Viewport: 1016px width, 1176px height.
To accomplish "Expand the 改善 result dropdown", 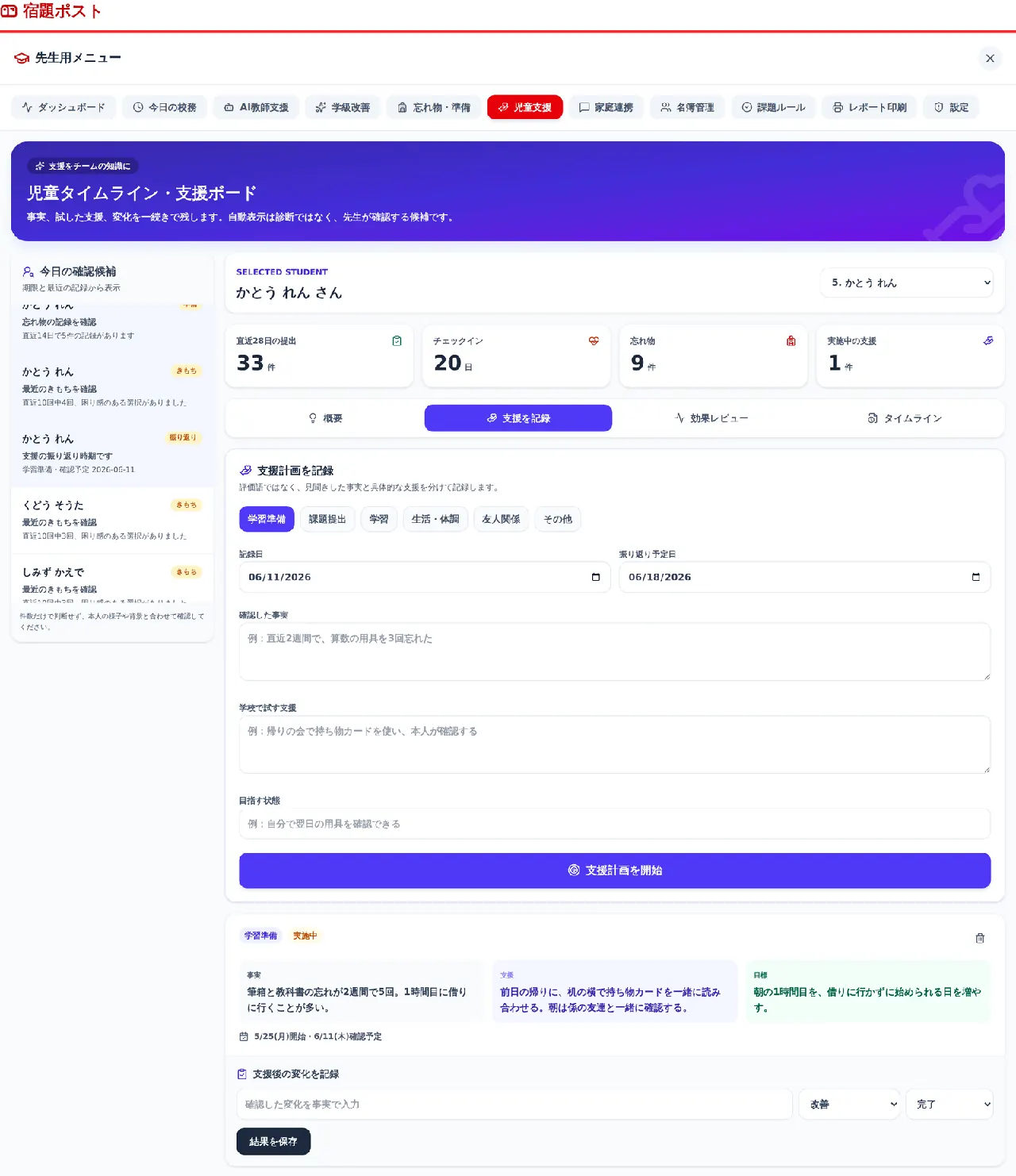I will [x=849, y=1104].
